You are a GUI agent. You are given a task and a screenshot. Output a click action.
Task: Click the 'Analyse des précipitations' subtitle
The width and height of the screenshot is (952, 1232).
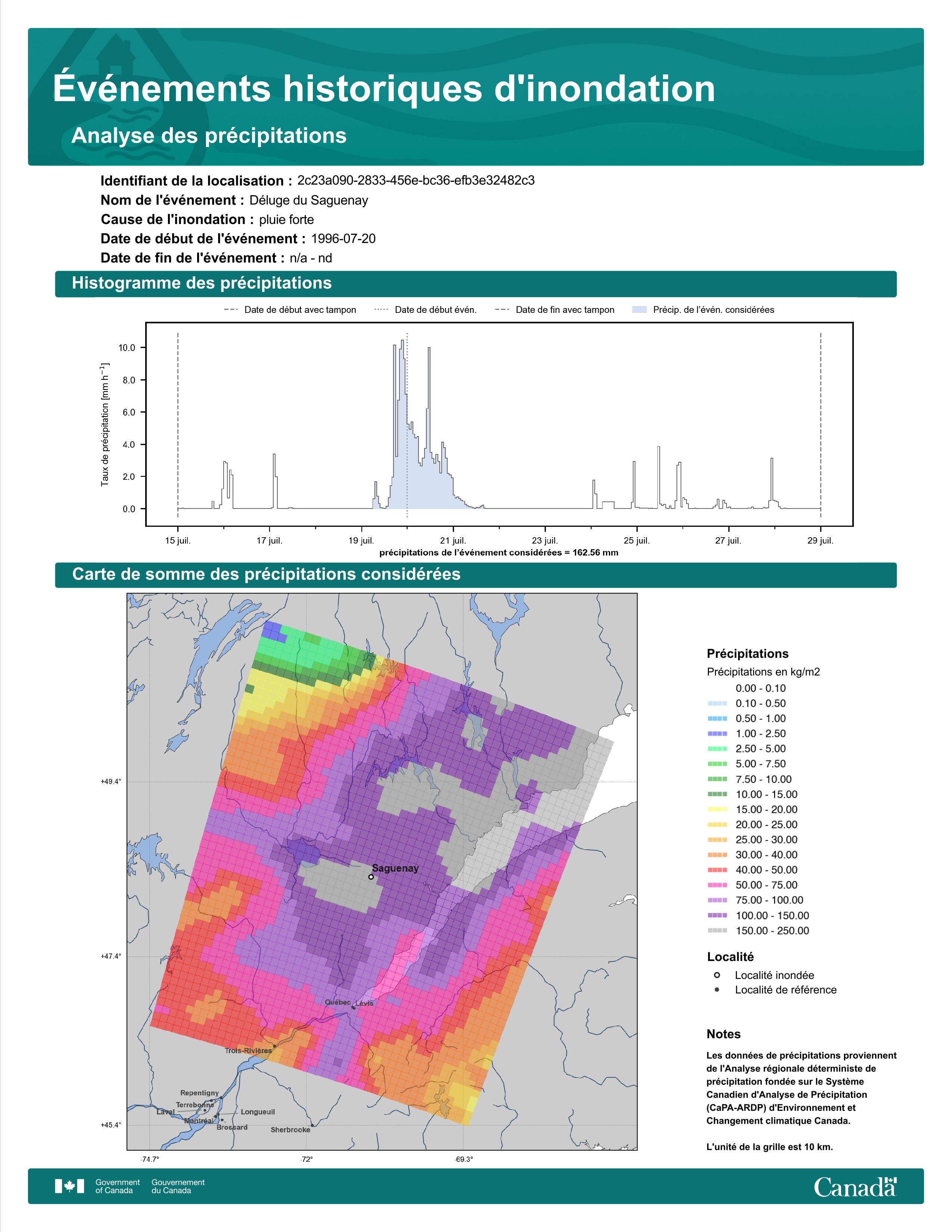tap(209, 136)
